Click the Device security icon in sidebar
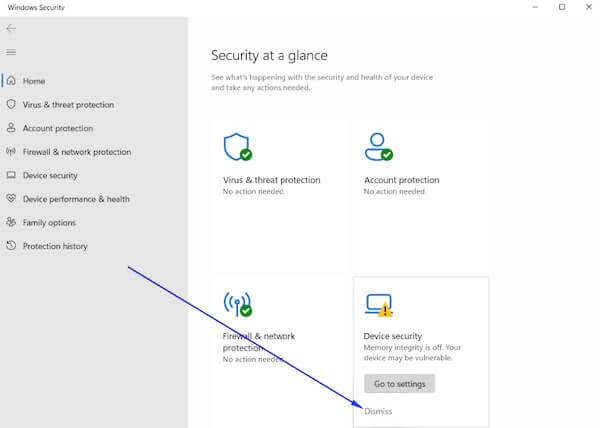The image size is (600, 428). (x=12, y=176)
